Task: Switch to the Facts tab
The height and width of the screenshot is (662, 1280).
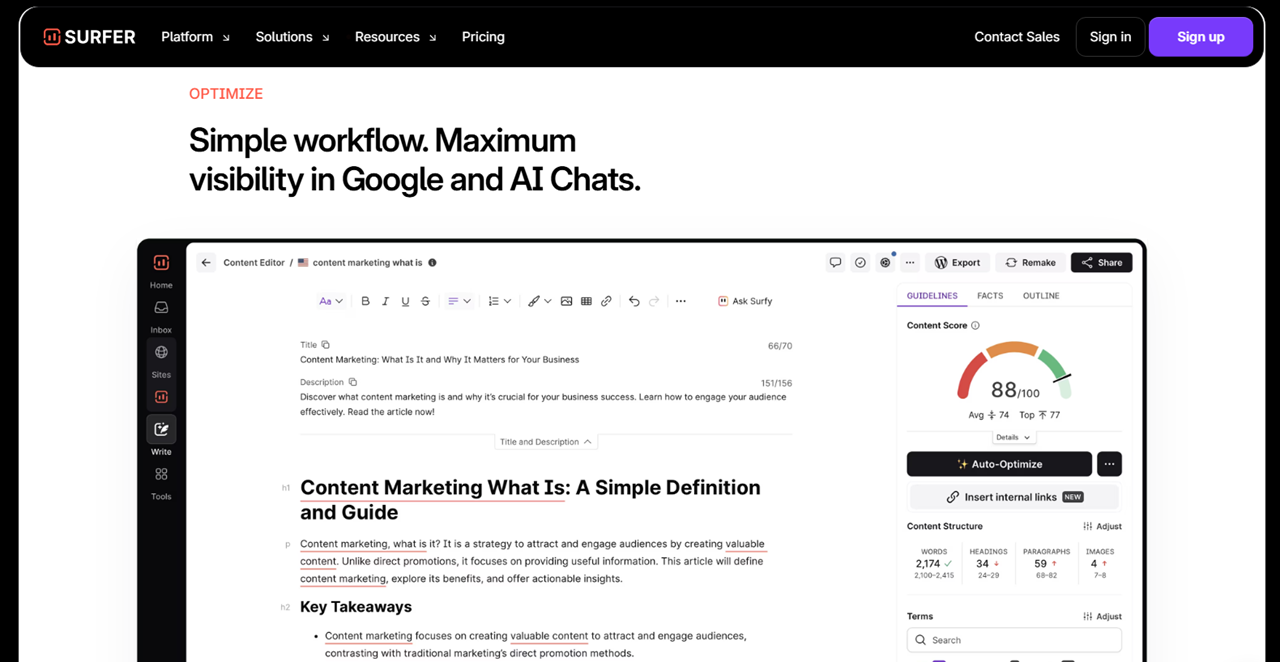Action: (990, 296)
